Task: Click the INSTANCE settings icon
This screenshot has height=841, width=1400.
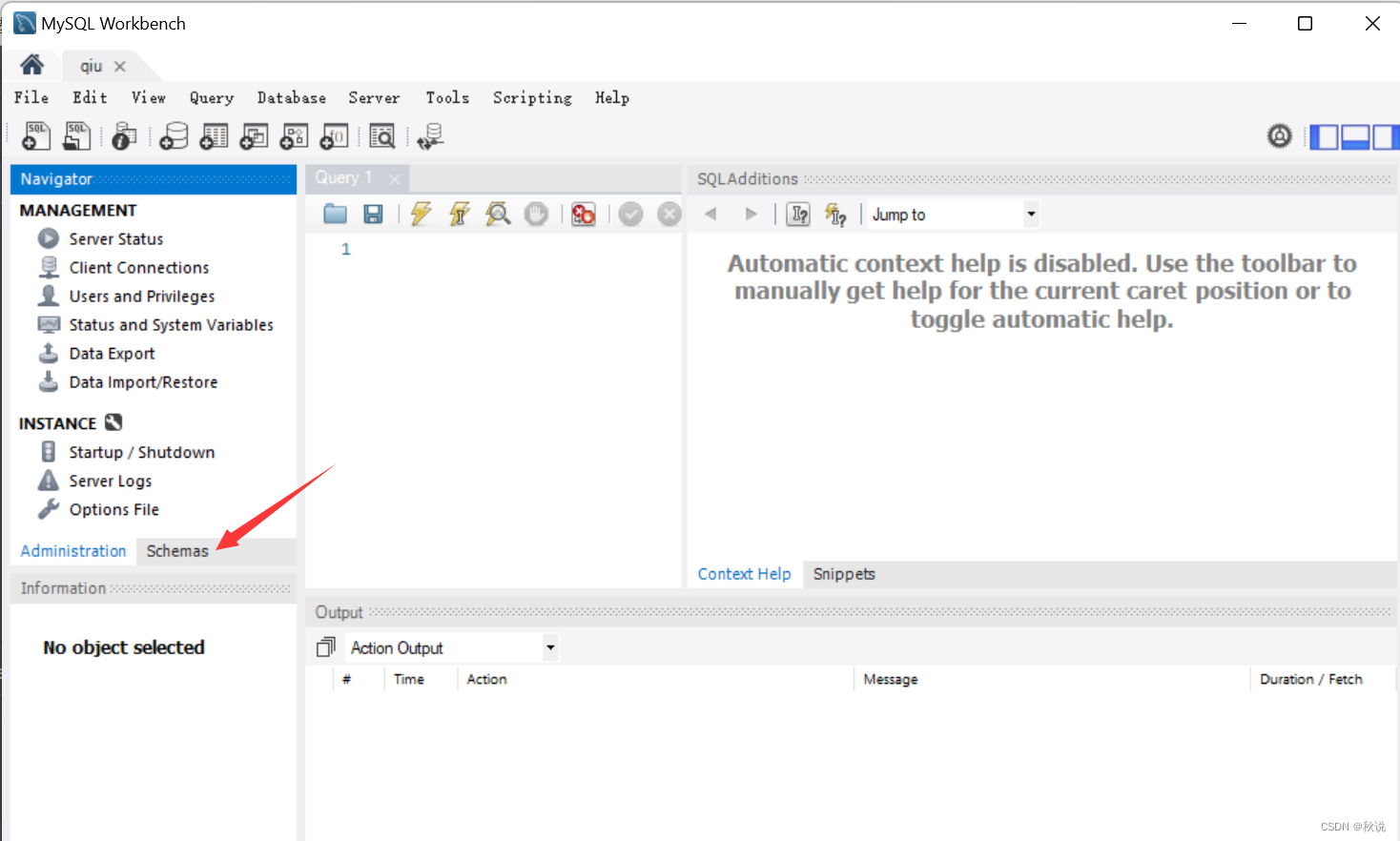Action: 113,422
